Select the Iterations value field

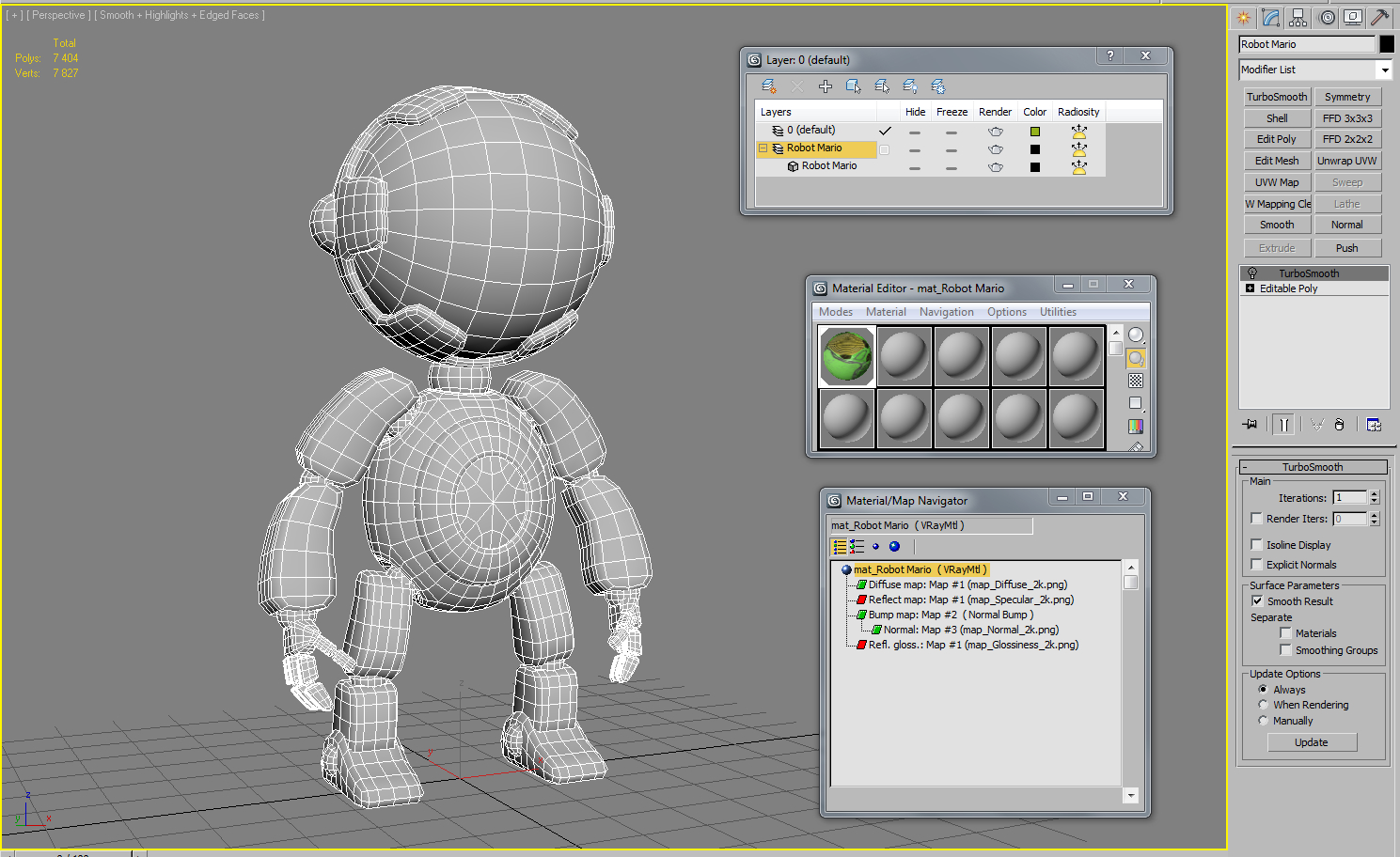pos(1350,497)
